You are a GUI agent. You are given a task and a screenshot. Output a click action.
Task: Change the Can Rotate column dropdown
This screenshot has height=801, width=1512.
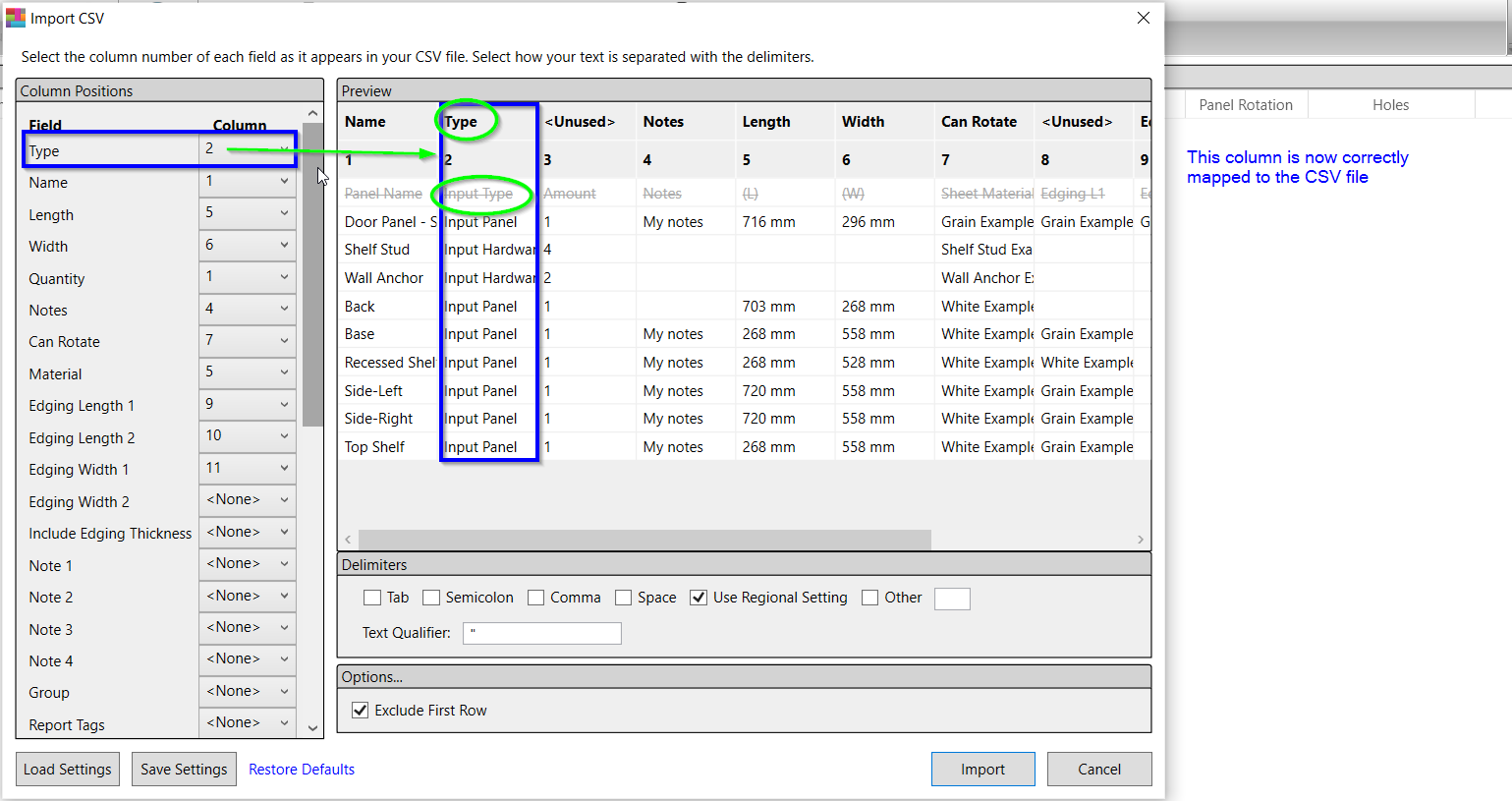pos(248,340)
